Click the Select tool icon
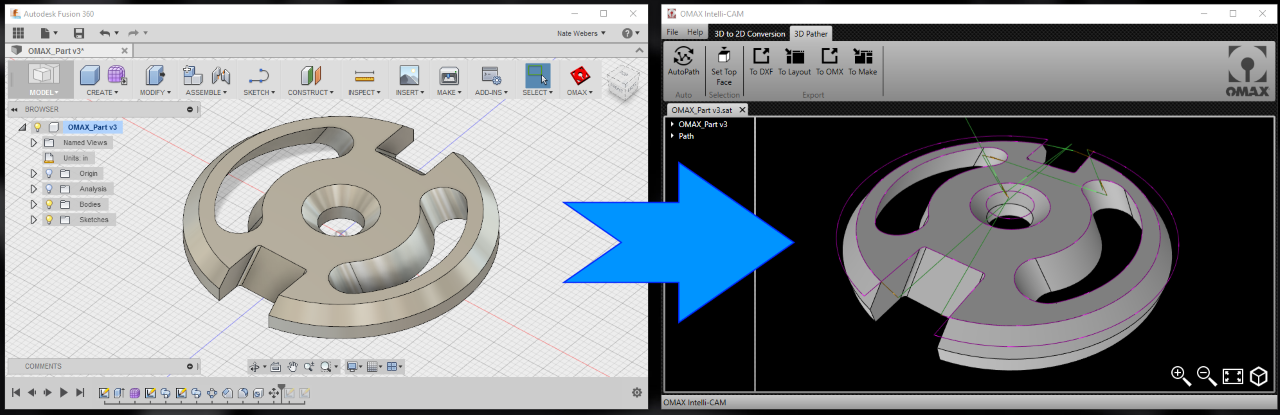This screenshot has width=1280, height=415. tap(537, 75)
